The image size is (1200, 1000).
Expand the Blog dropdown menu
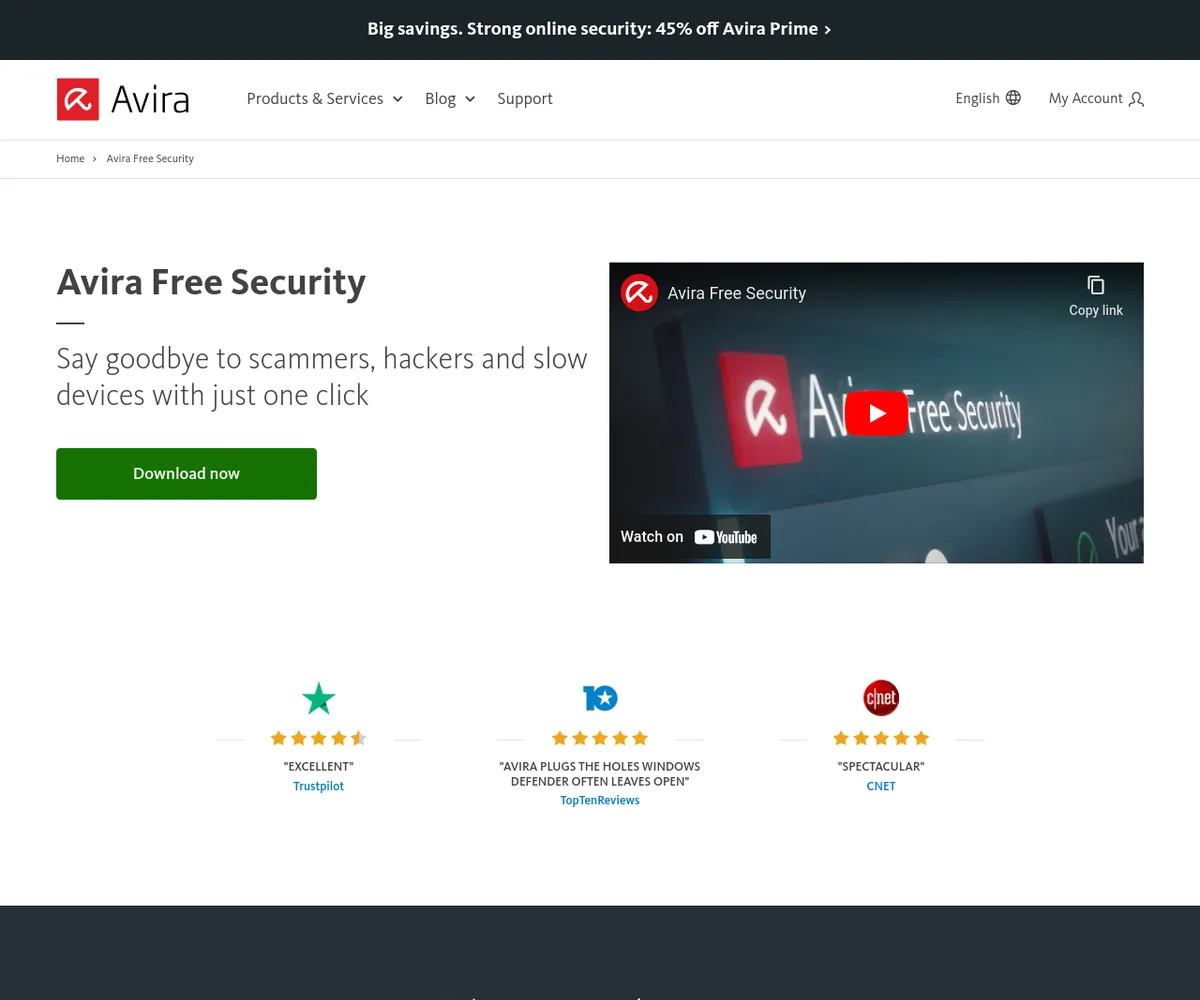click(x=449, y=99)
